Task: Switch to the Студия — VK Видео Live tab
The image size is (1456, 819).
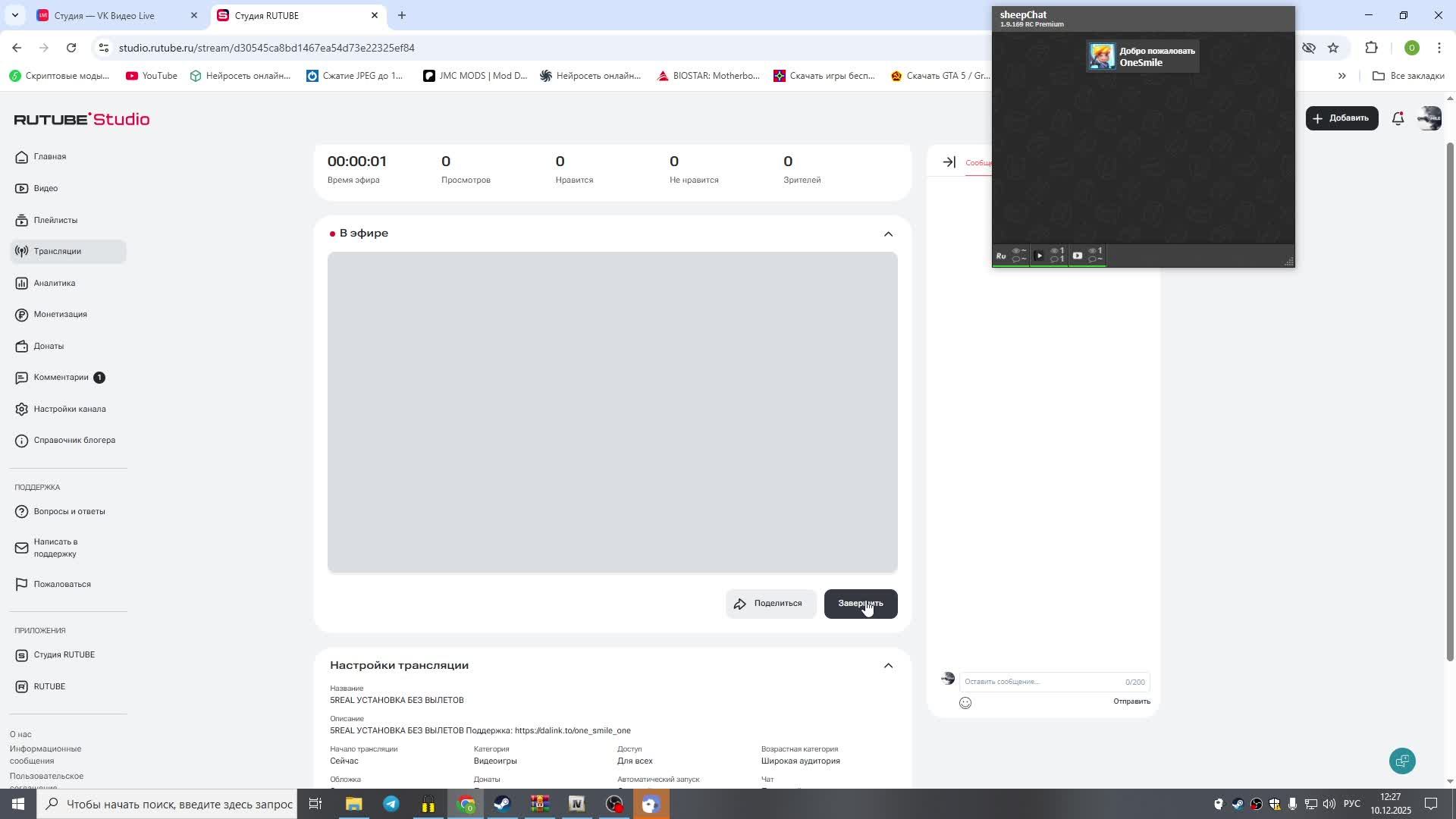Action: (x=105, y=15)
